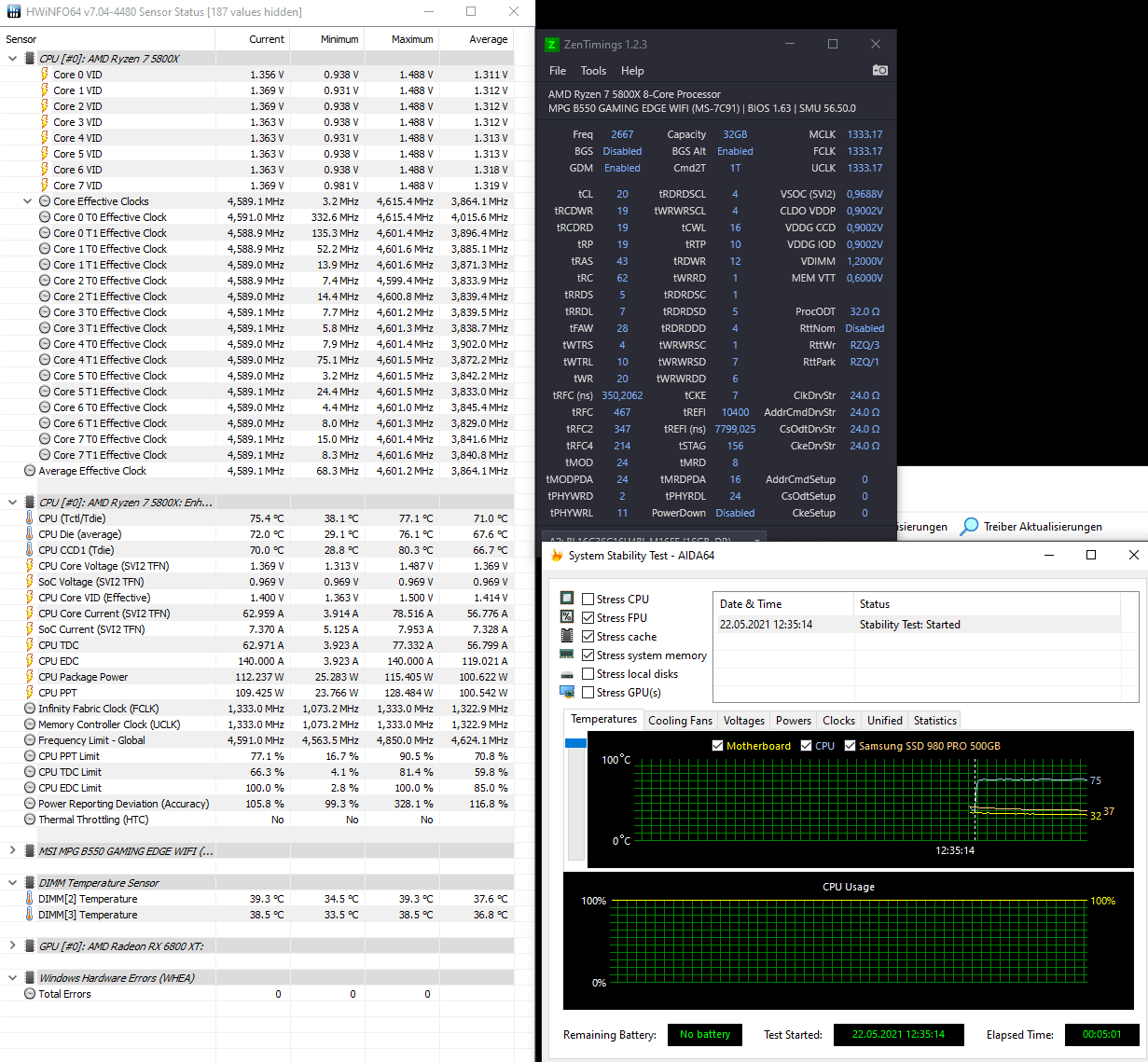Click the clock icon for Core Effective Clocks
1148x1062 pixels.
[x=45, y=201]
